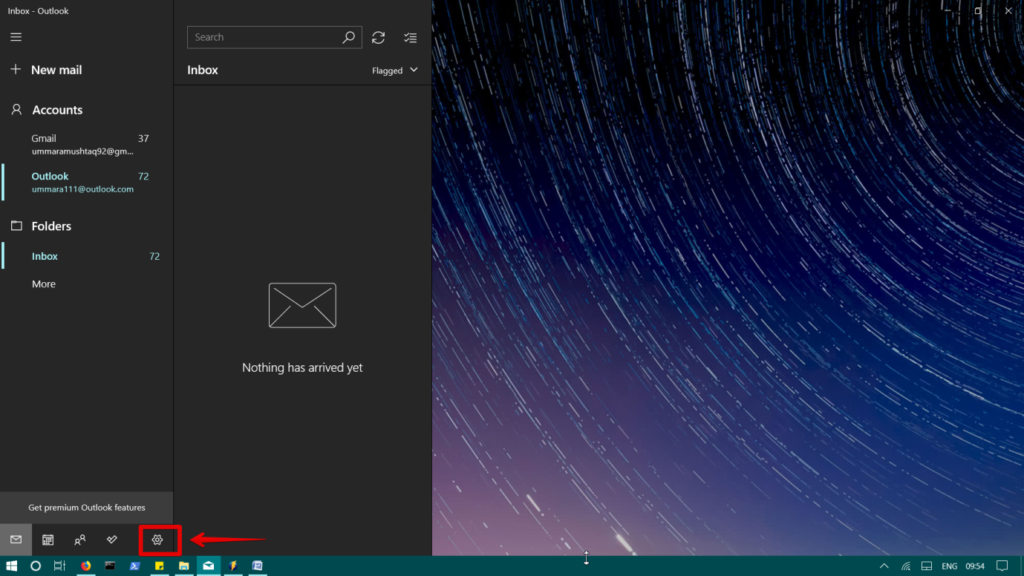
Task: Switch to Mail with the envelope icon
Action: (x=16, y=539)
